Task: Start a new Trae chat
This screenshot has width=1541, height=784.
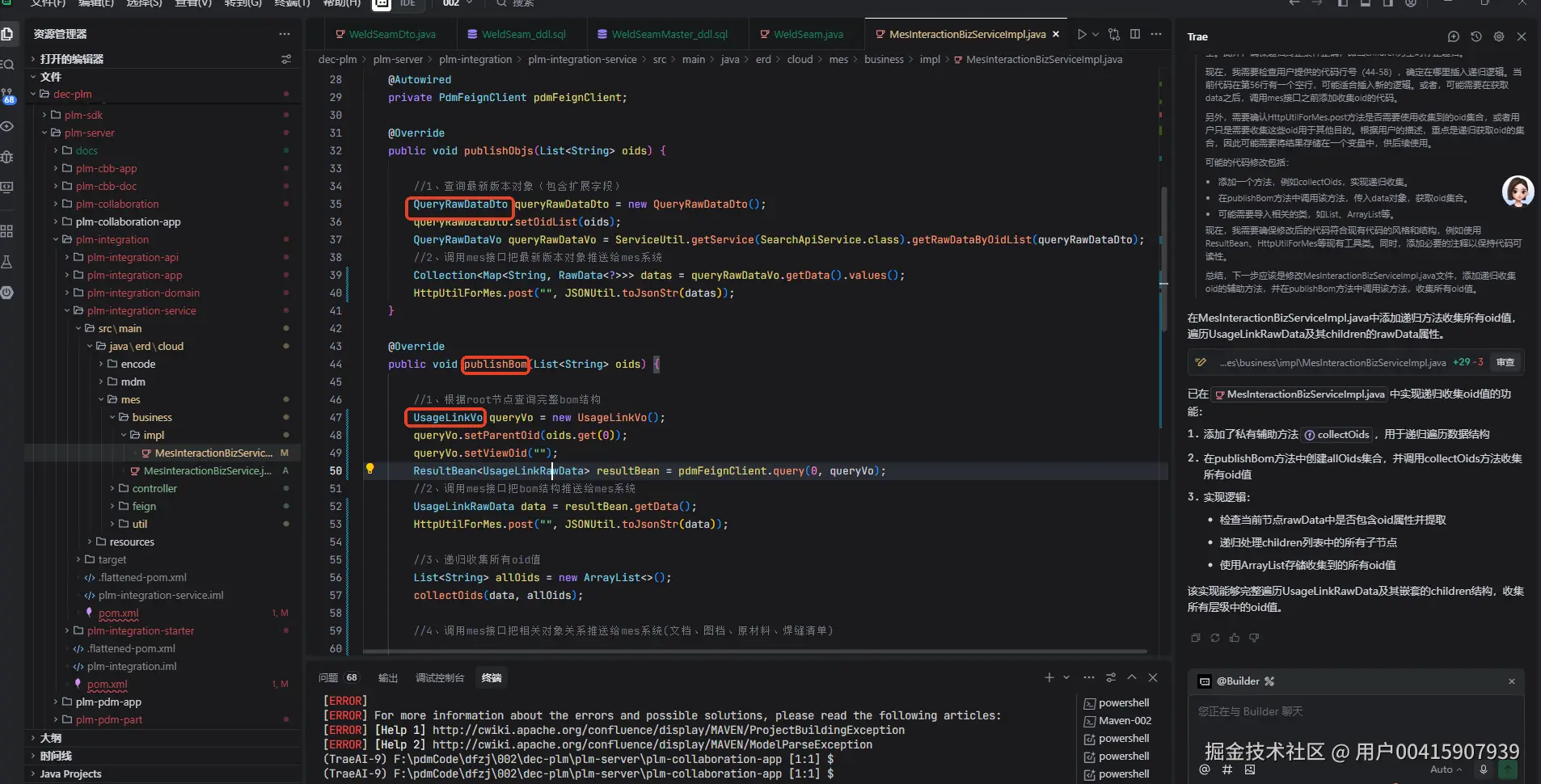Action: 1453,36
